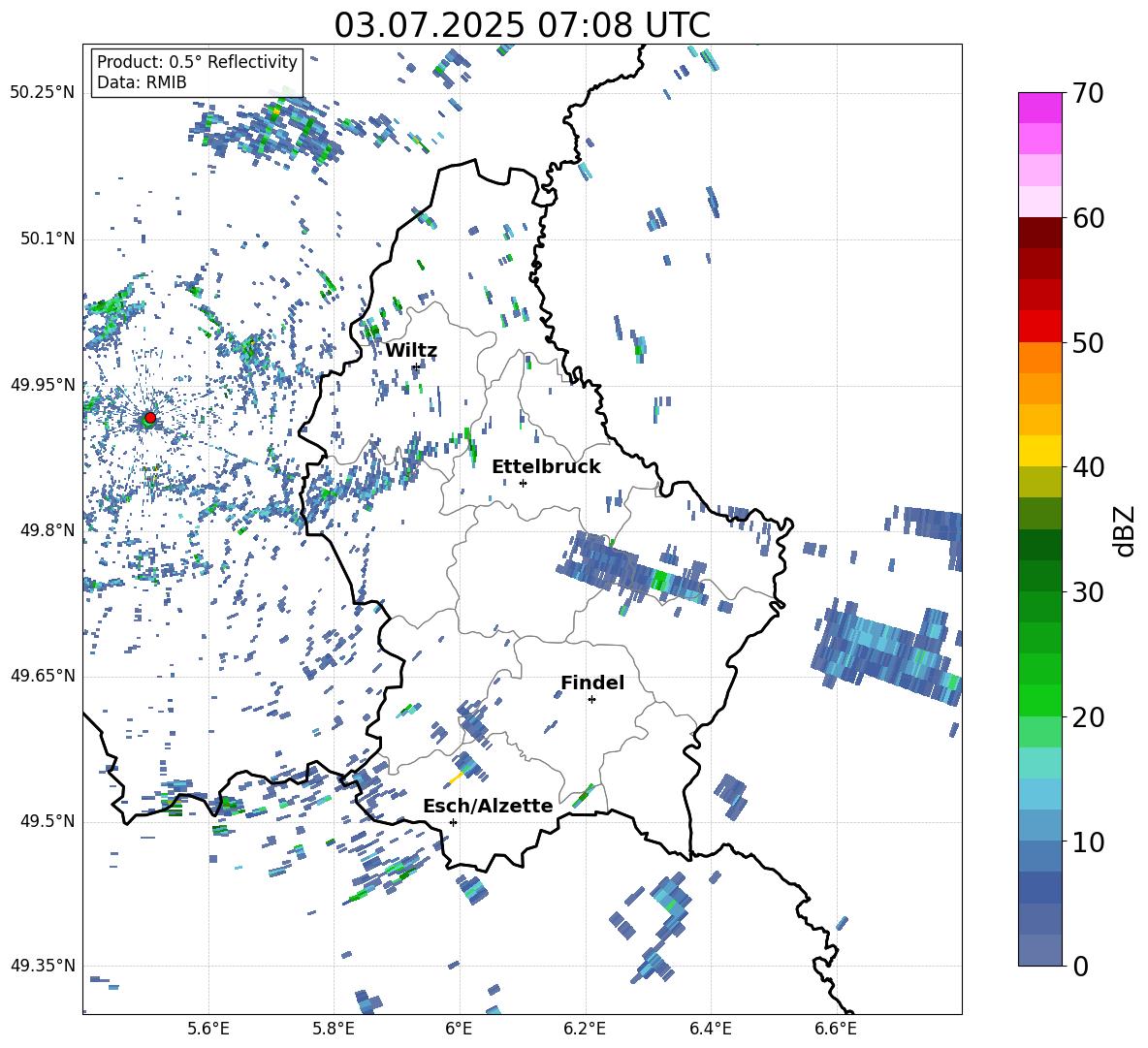Click the Data: RMIB text

tap(142, 82)
